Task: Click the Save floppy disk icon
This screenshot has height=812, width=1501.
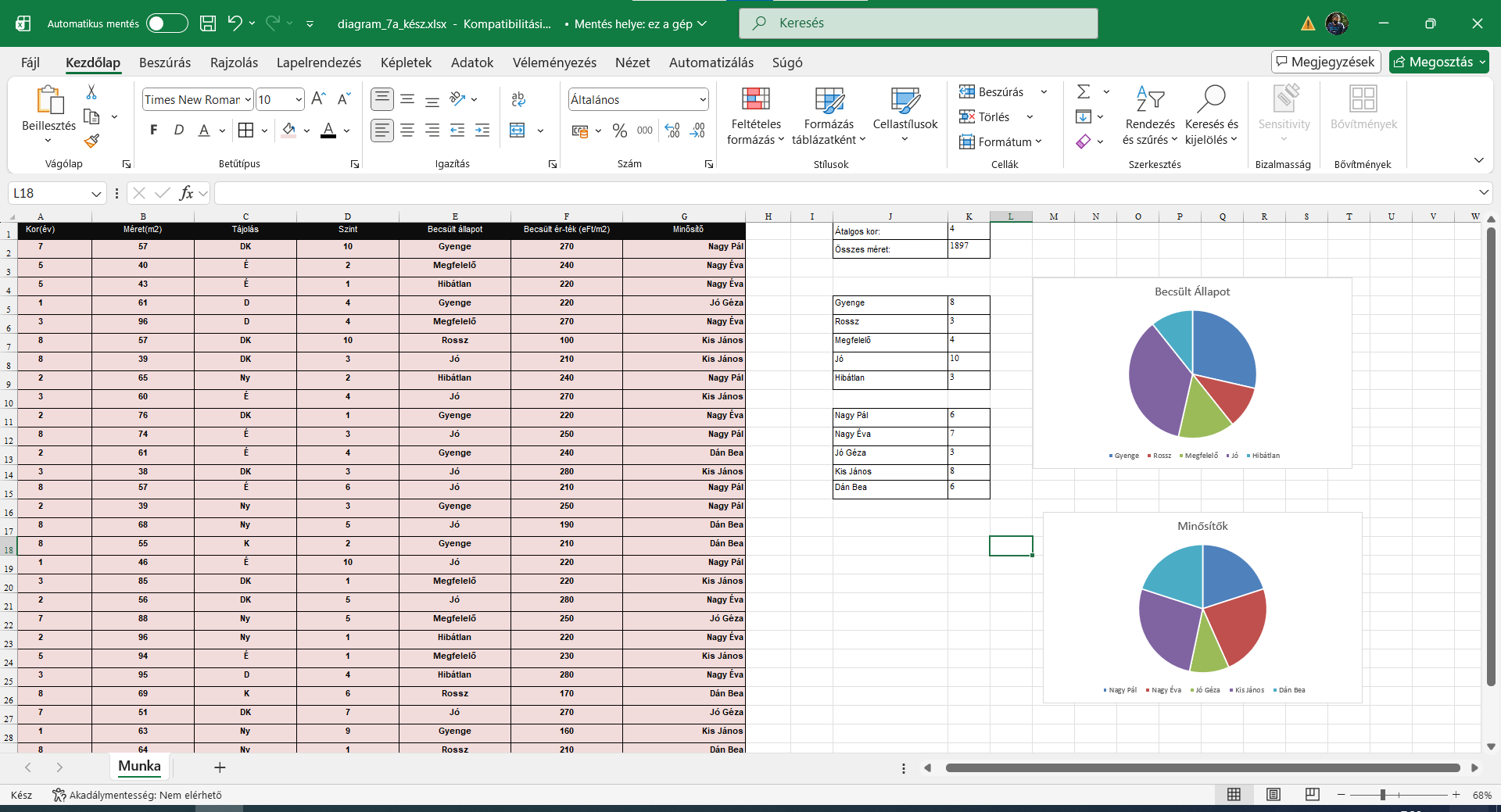Action: 208,23
